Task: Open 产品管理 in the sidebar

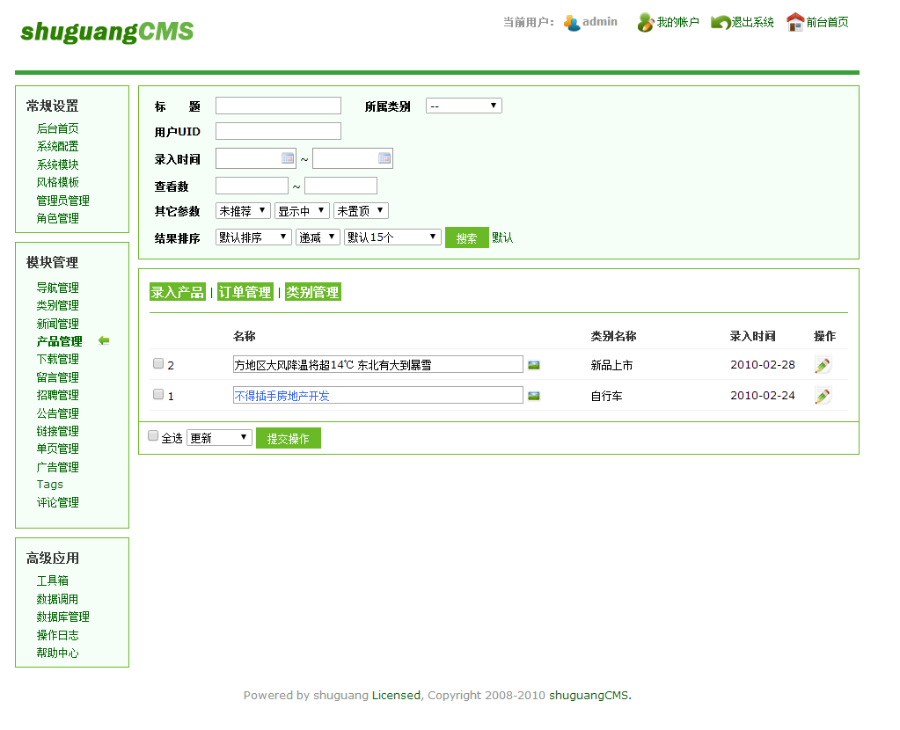Action: (56, 341)
